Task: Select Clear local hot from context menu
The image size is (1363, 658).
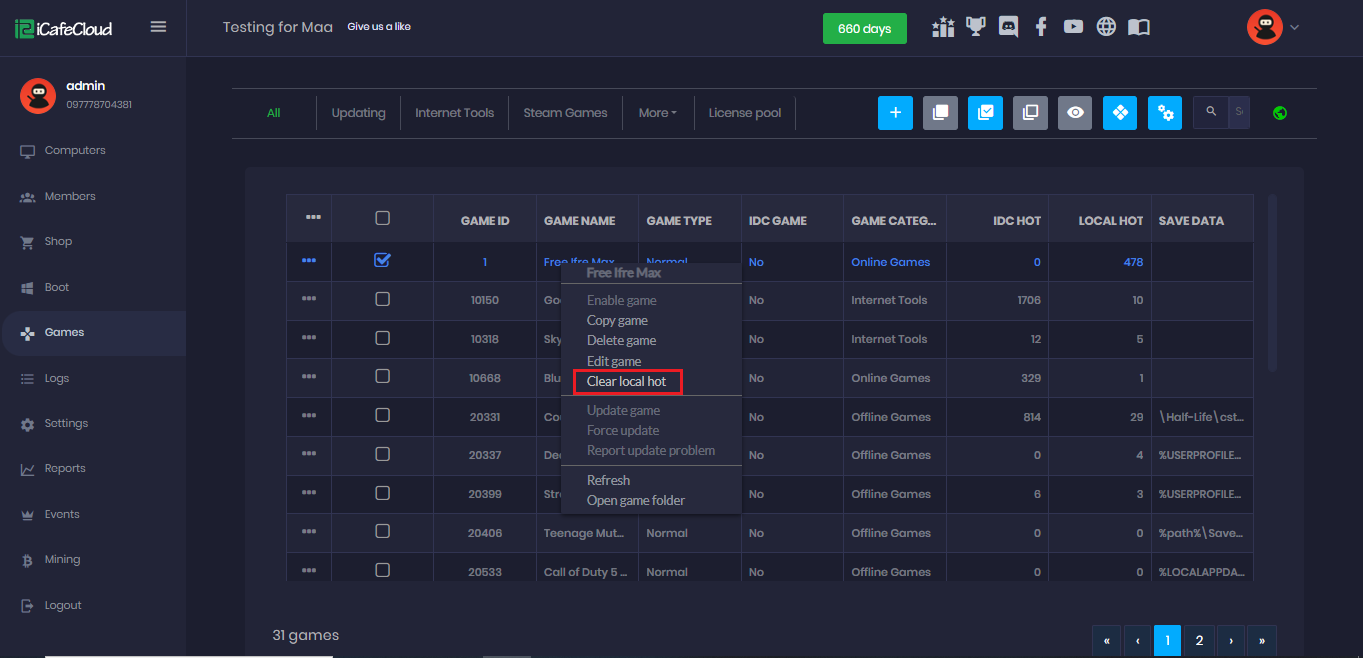Action: [626, 381]
